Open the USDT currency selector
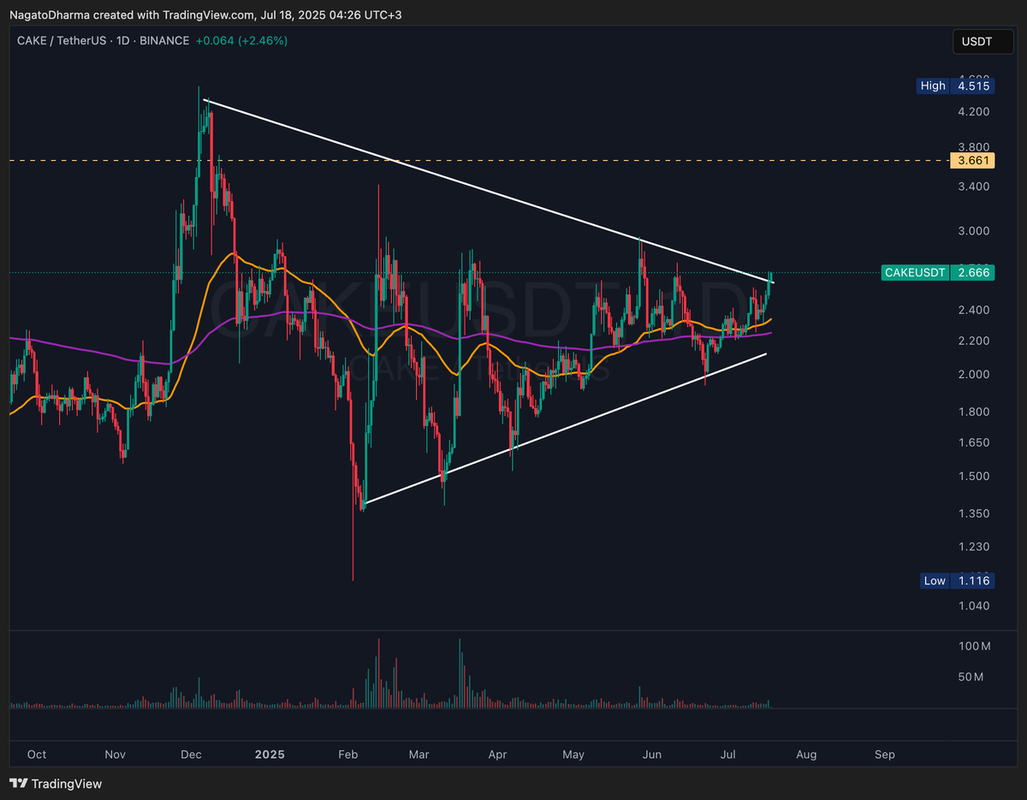 (976, 41)
